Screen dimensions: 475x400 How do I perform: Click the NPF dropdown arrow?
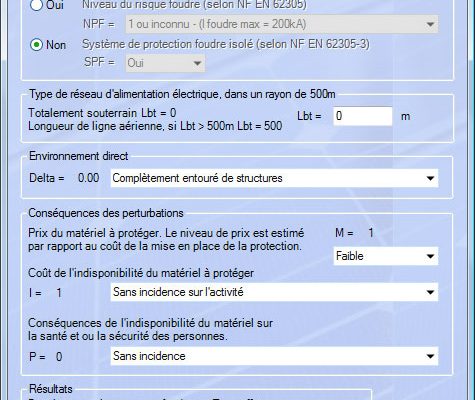(x=430, y=24)
